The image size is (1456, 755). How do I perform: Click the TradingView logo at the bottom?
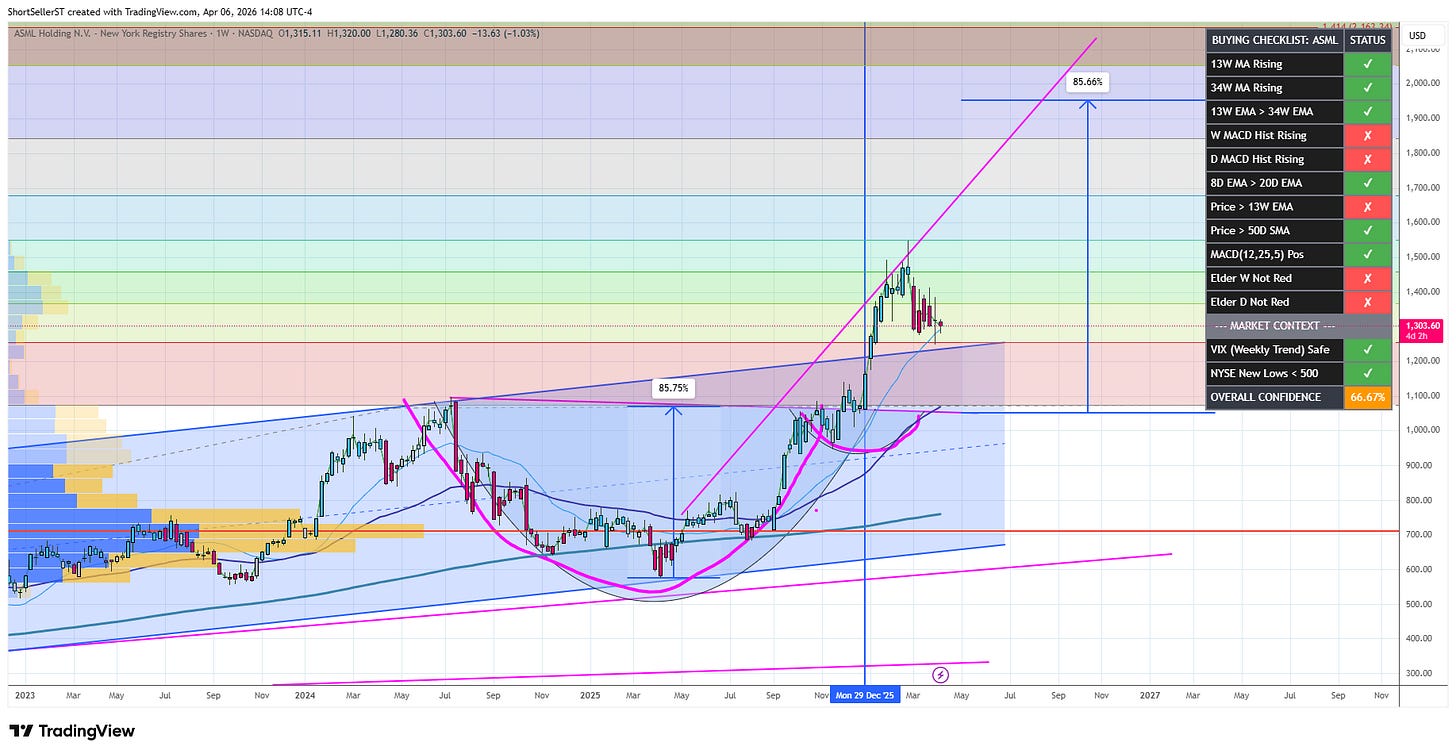click(72, 731)
